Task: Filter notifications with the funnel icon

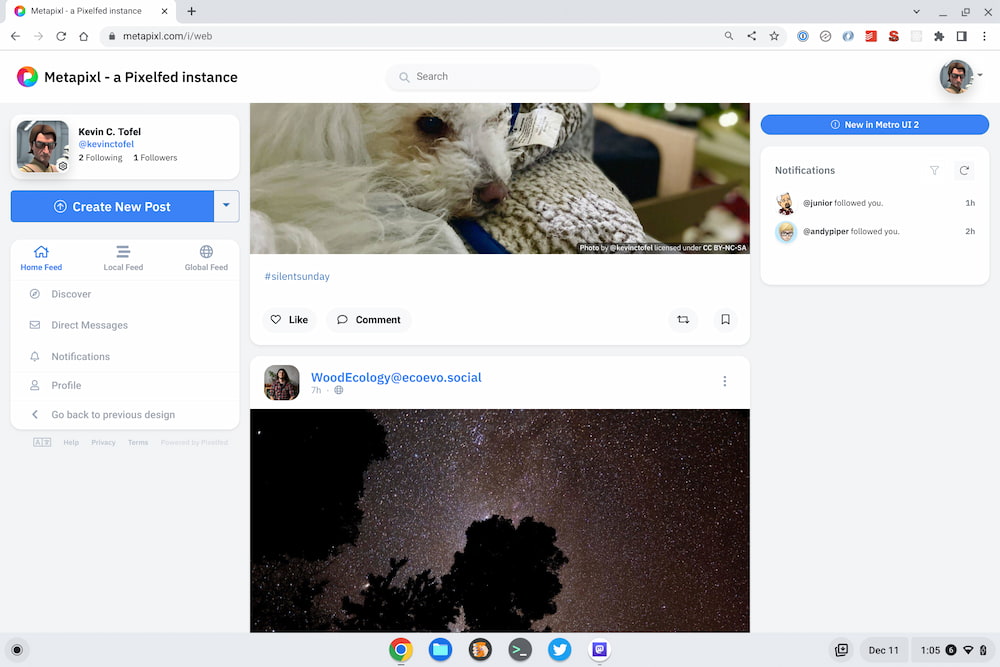Action: 934,170
